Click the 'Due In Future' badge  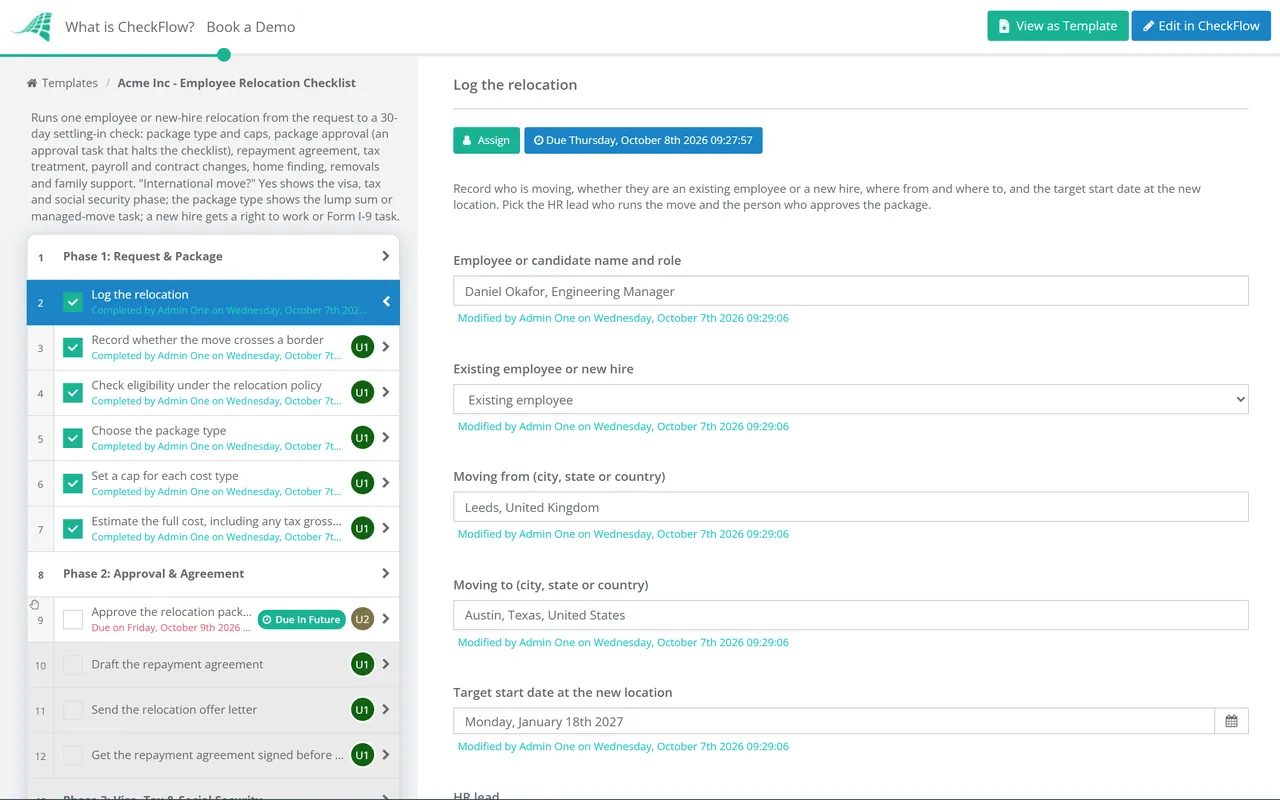click(301, 619)
